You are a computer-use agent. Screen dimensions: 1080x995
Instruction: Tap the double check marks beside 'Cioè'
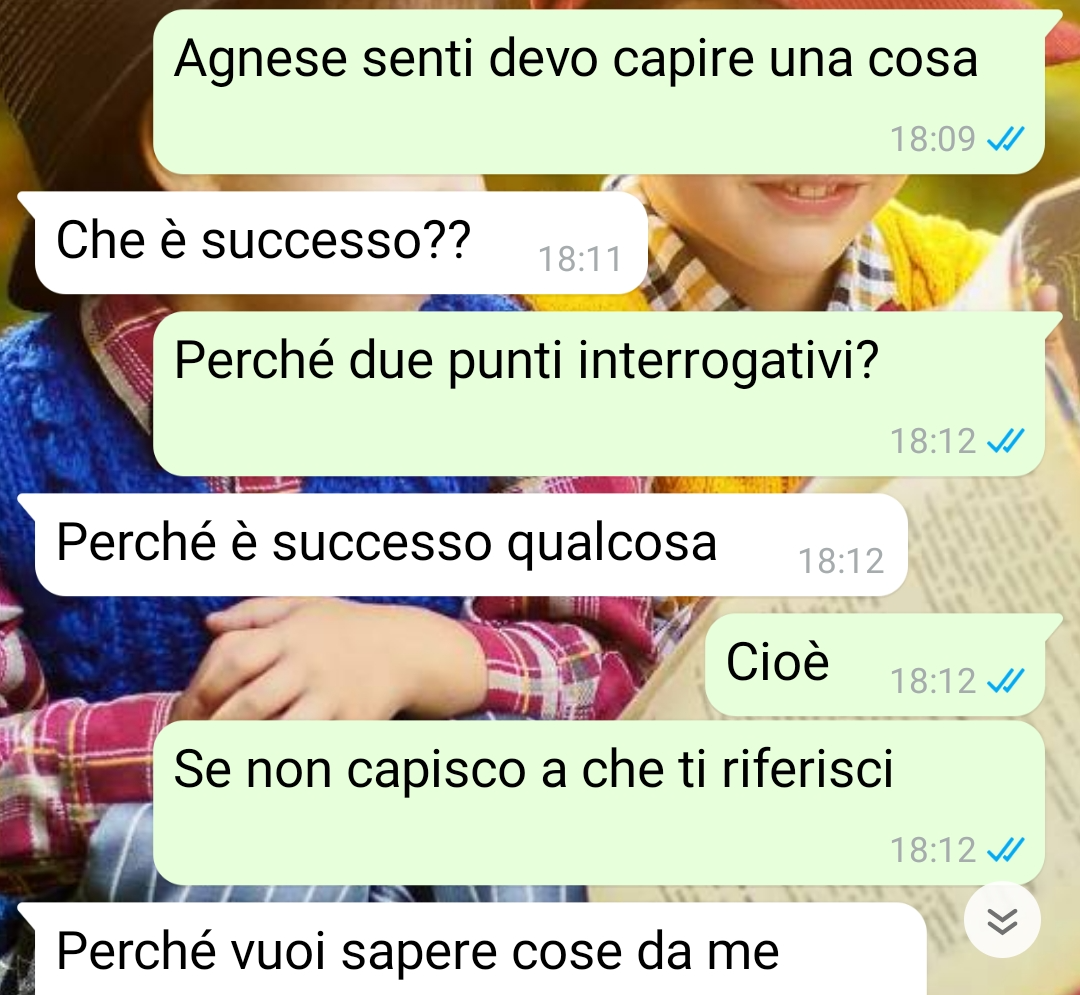coord(1006,681)
